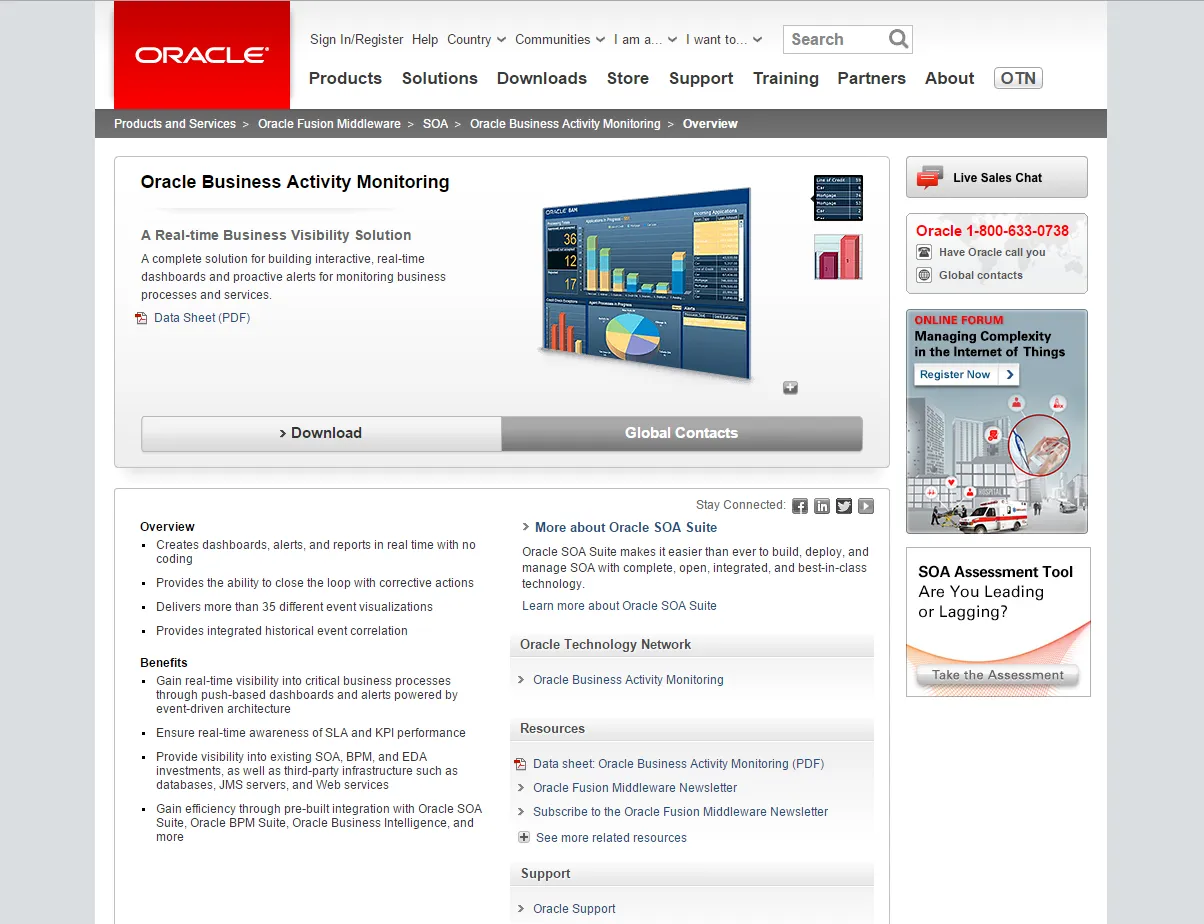Viewport: 1204px width, 924px height.
Task: Click the Overview breadcrumb text
Action: 710,124
